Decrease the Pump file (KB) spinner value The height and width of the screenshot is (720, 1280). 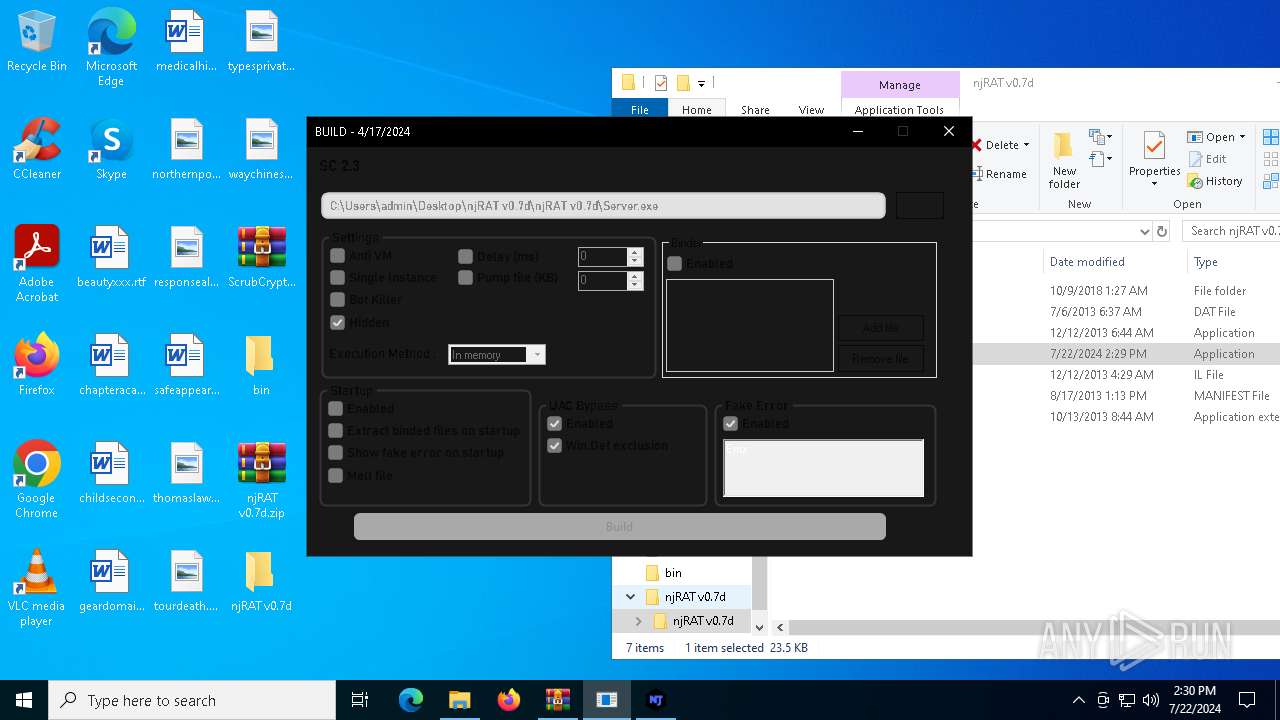(634, 285)
